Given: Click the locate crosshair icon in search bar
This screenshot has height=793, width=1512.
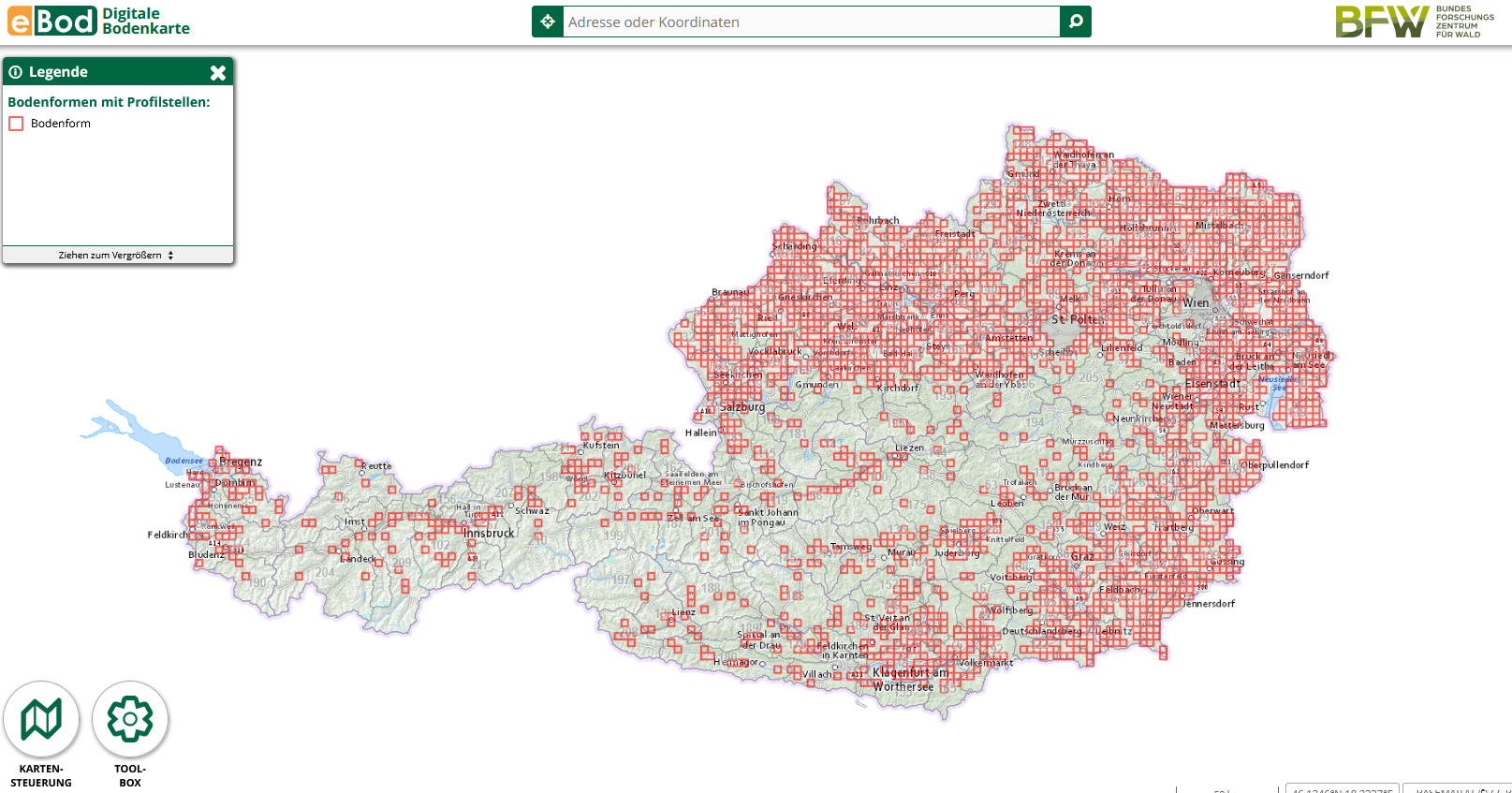Looking at the screenshot, I should tap(548, 22).
